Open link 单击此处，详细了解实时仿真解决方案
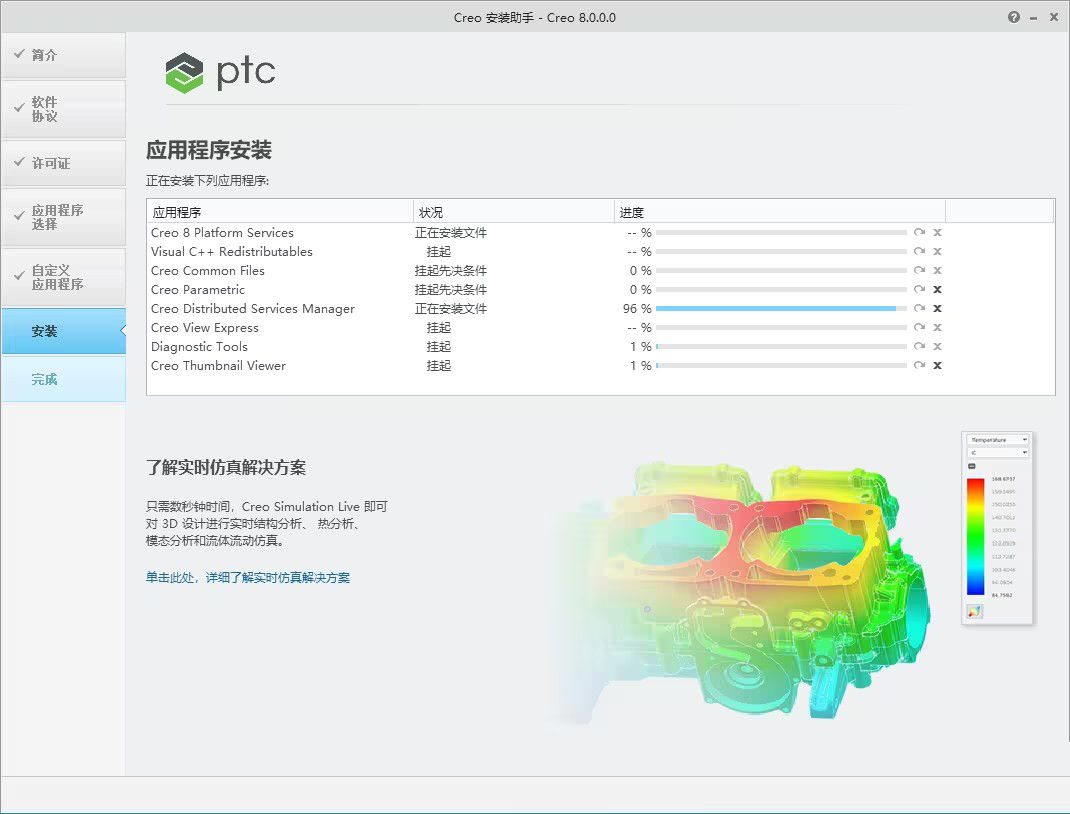The image size is (1070, 814). (x=248, y=577)
